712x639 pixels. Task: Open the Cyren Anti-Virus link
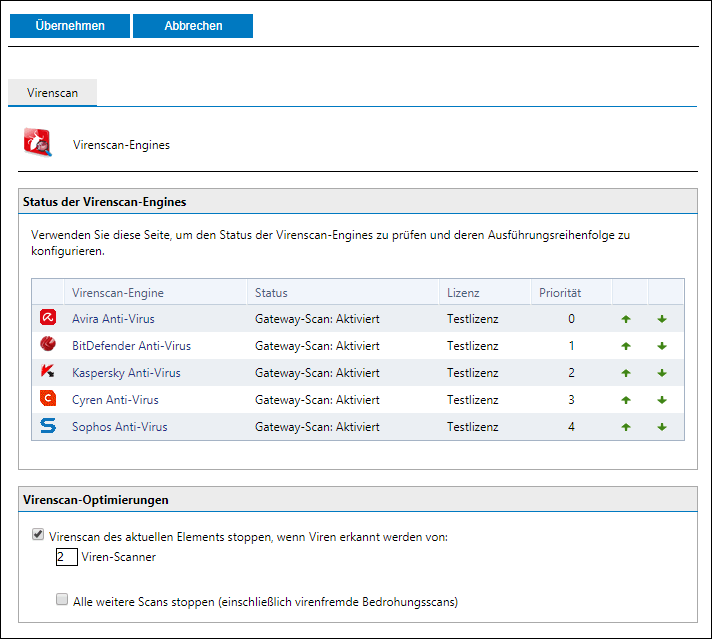tap(115, 400)
